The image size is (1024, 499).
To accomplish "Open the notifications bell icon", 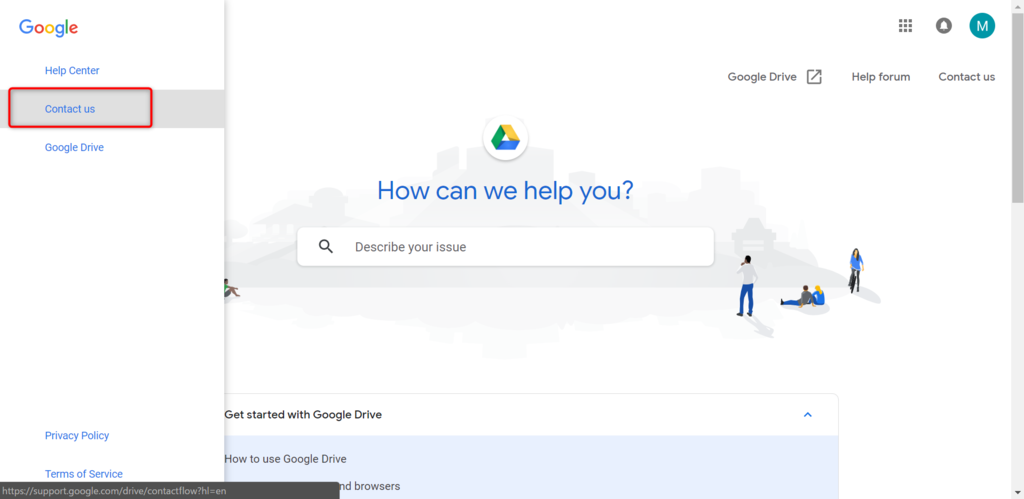I will [944, 25].
